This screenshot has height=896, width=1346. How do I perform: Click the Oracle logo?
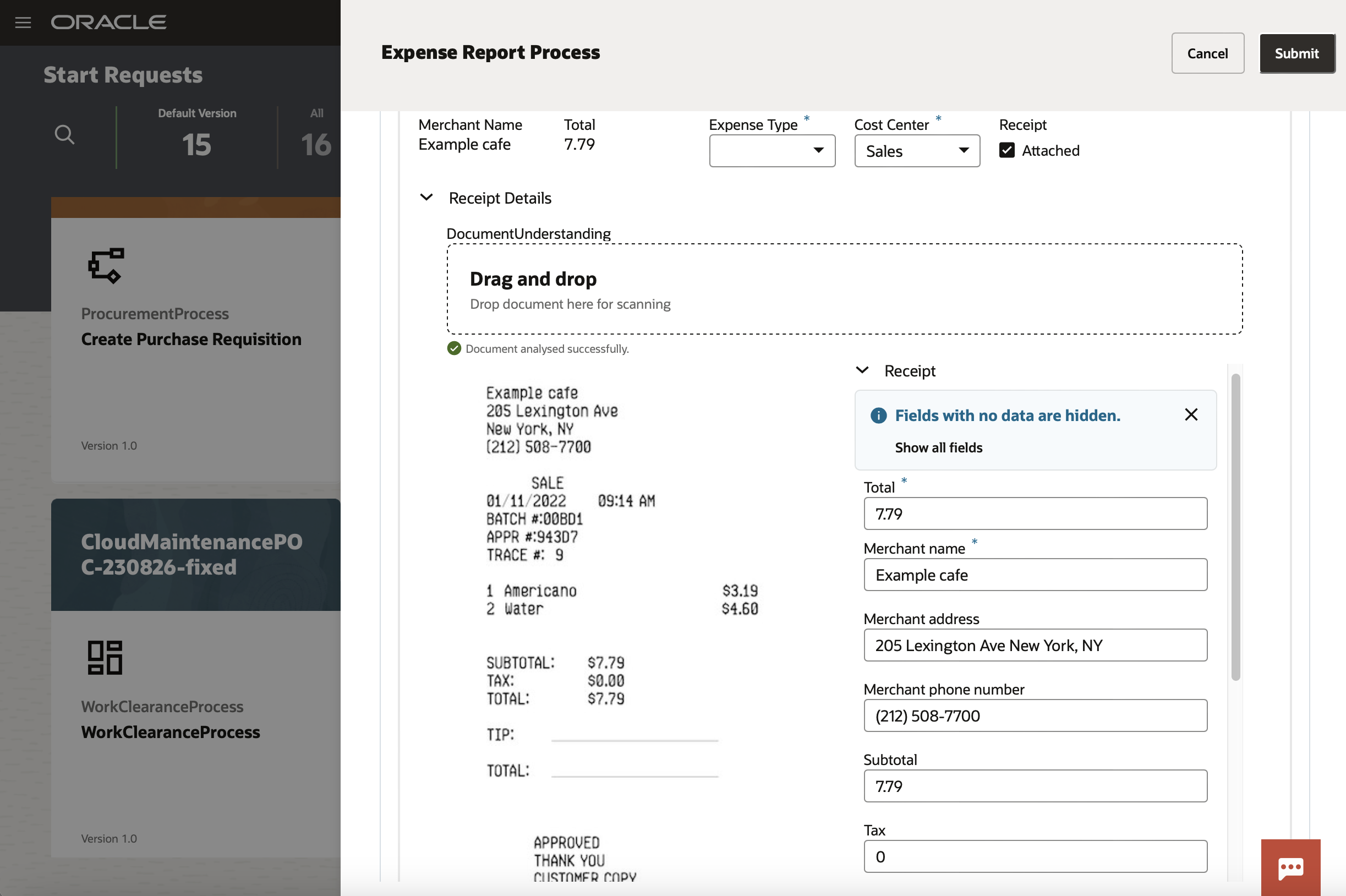tap(108, 21)
